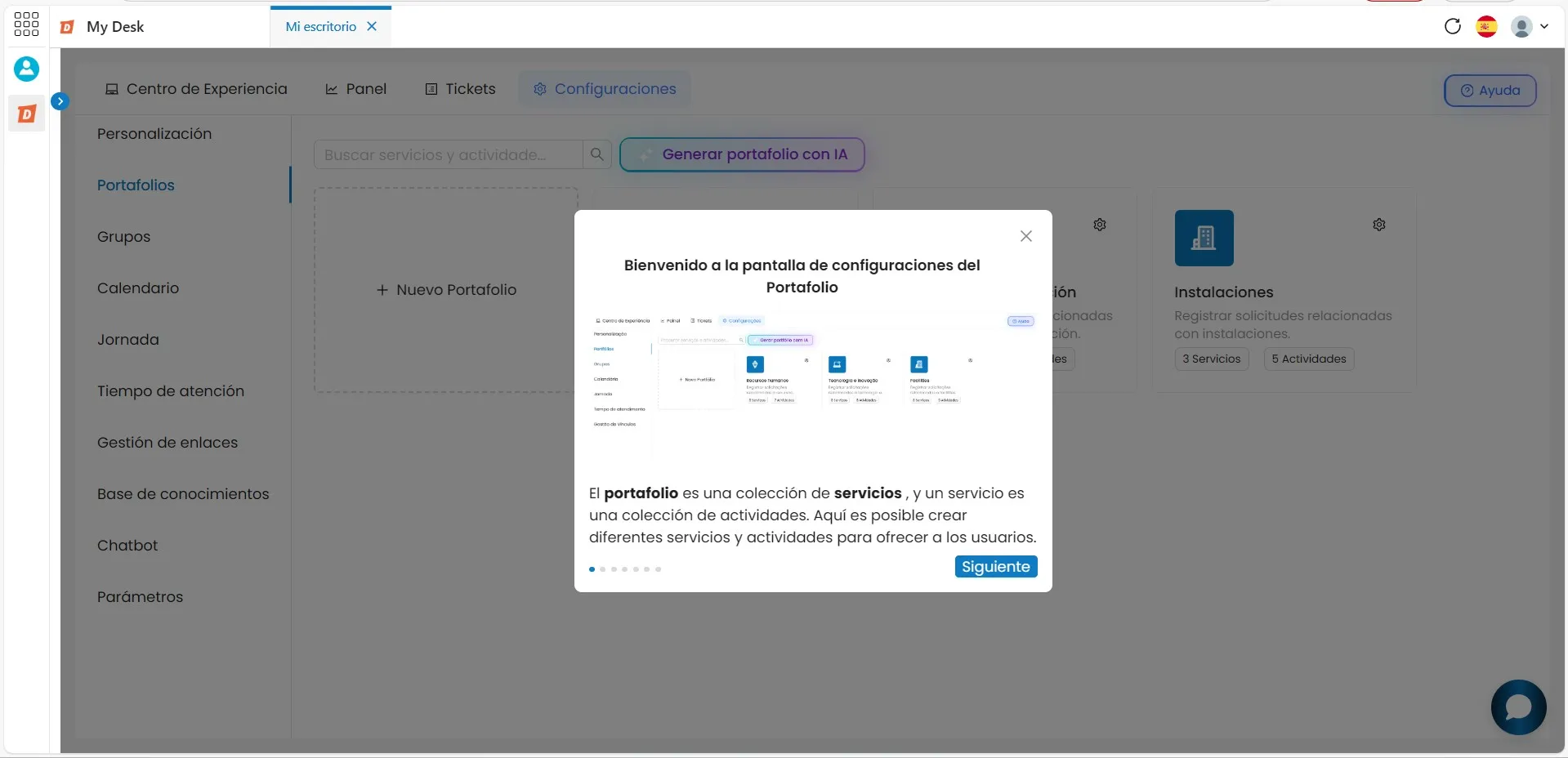Click the Siguiente button
The height and width of the screenshot is (758, 1568).
[996, 567]
